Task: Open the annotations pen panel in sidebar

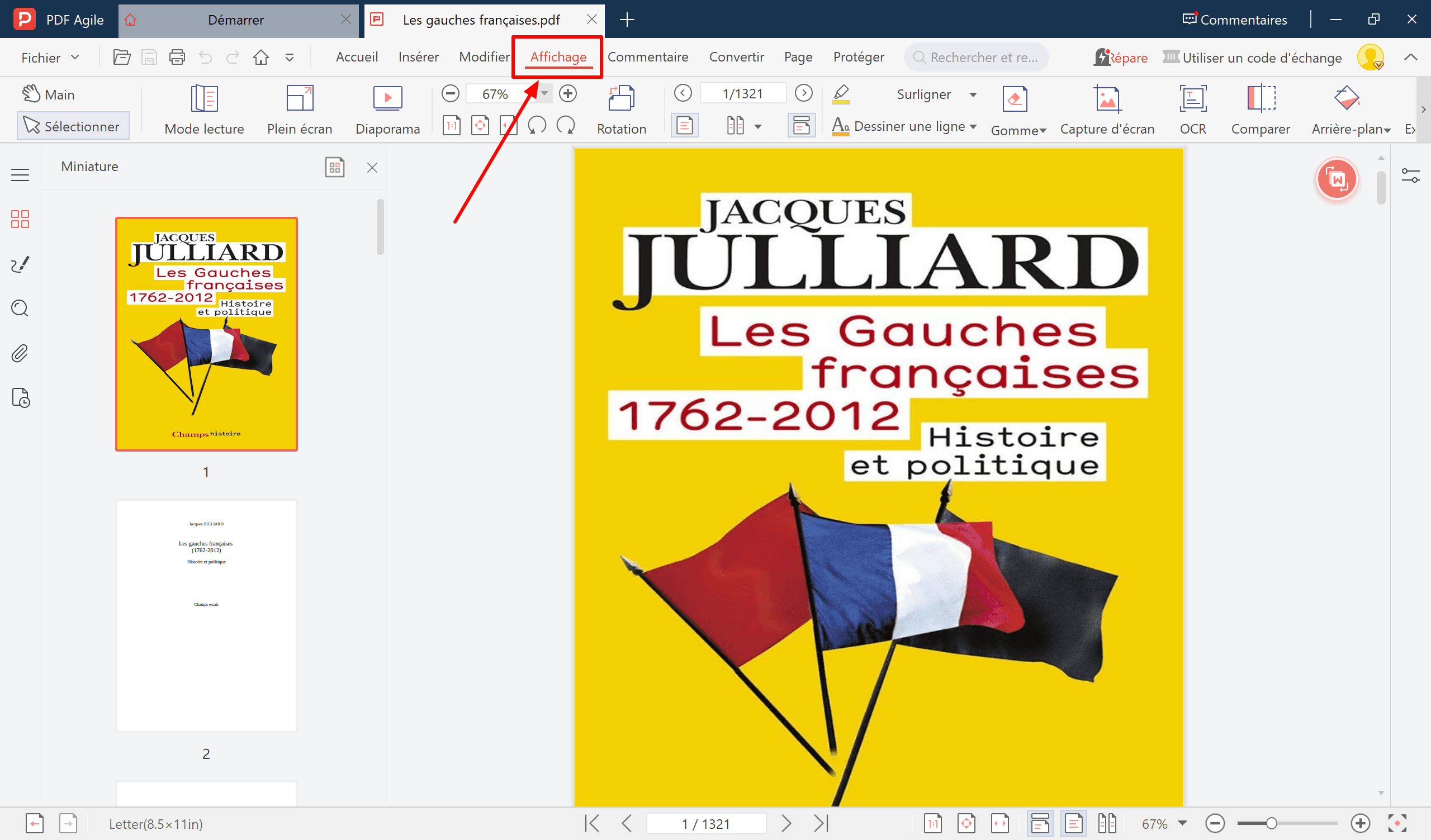Action: click(x=20, y=264)
